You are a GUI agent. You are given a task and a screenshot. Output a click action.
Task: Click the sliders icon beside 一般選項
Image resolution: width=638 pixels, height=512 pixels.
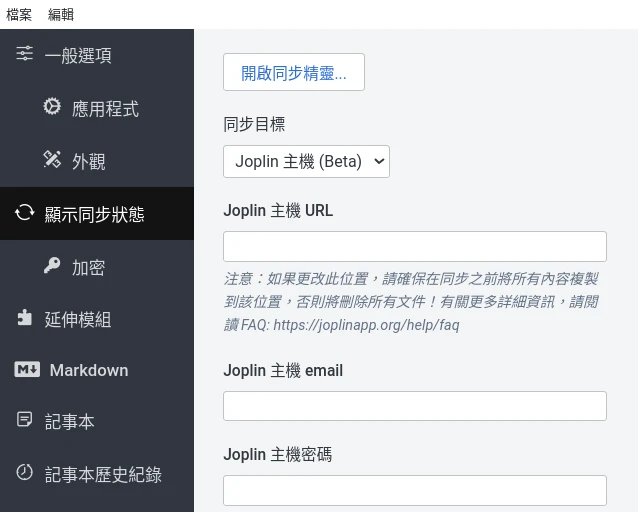pyautogui.click(x=25, y=55)
